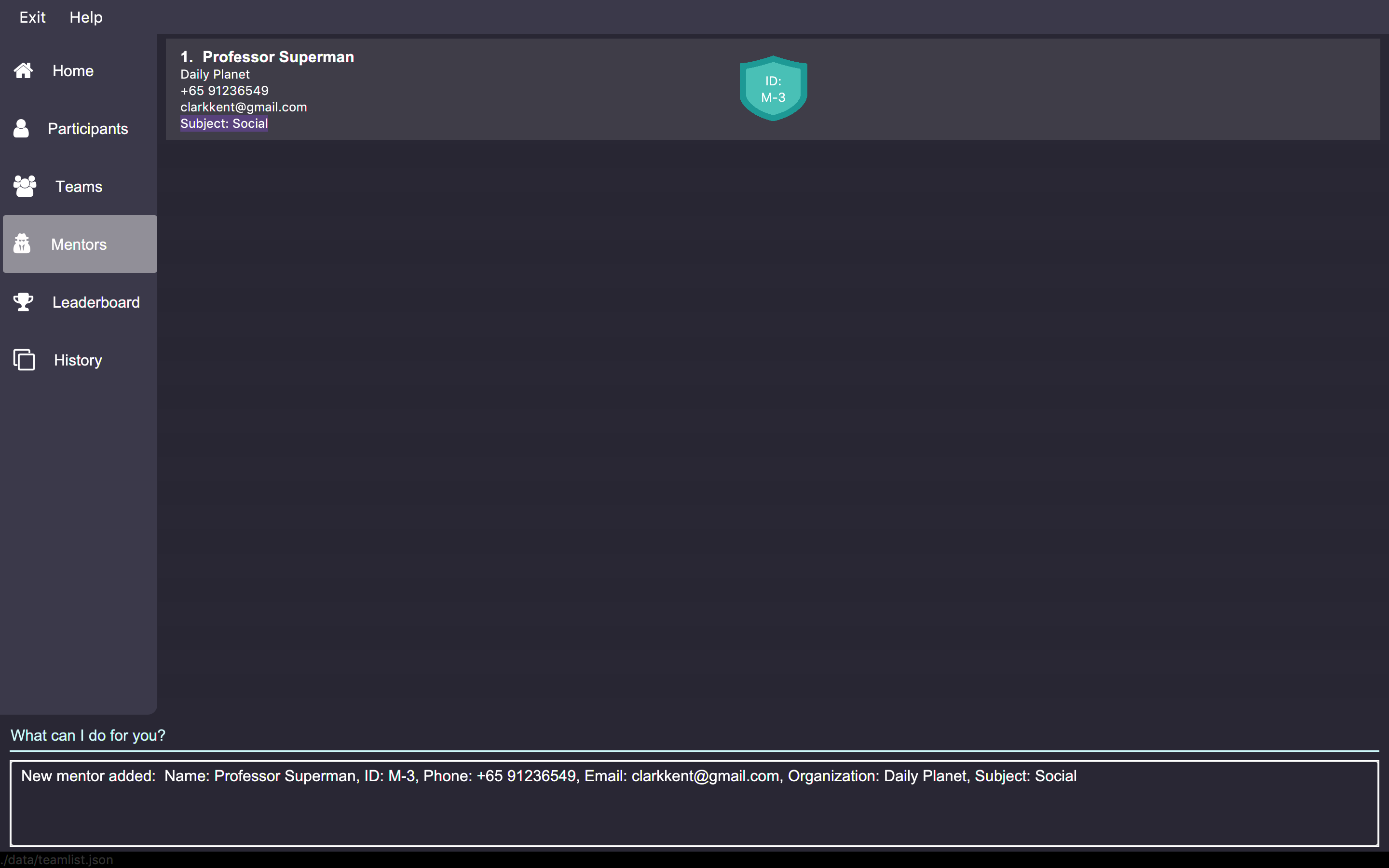Click the Mentors icon in sidebar
The height and width of the screenshot is (868, 1389).
click(22, 244)
